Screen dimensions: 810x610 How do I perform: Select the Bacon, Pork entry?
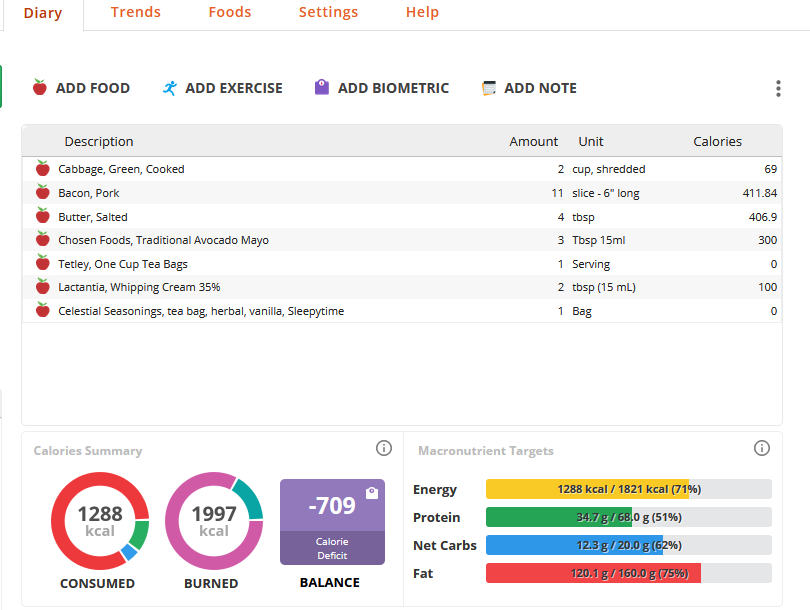tap(402, 193)
